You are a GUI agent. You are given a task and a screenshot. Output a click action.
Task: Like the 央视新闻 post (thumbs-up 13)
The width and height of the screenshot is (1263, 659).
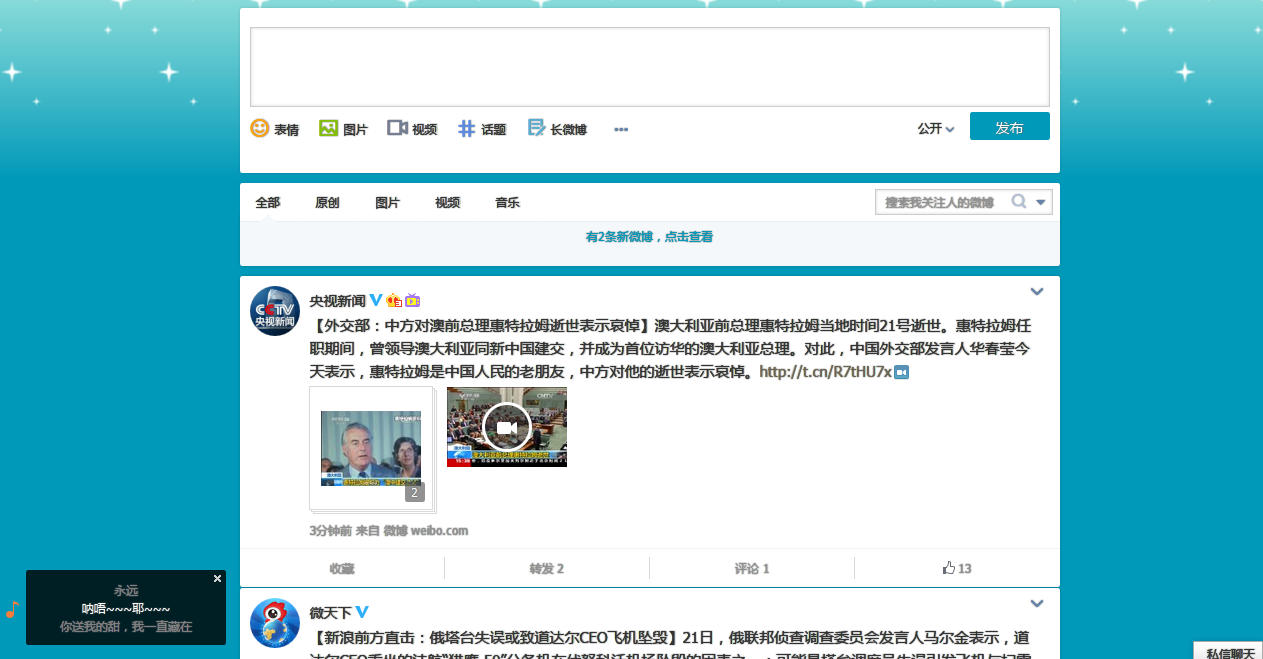(957, 568)
